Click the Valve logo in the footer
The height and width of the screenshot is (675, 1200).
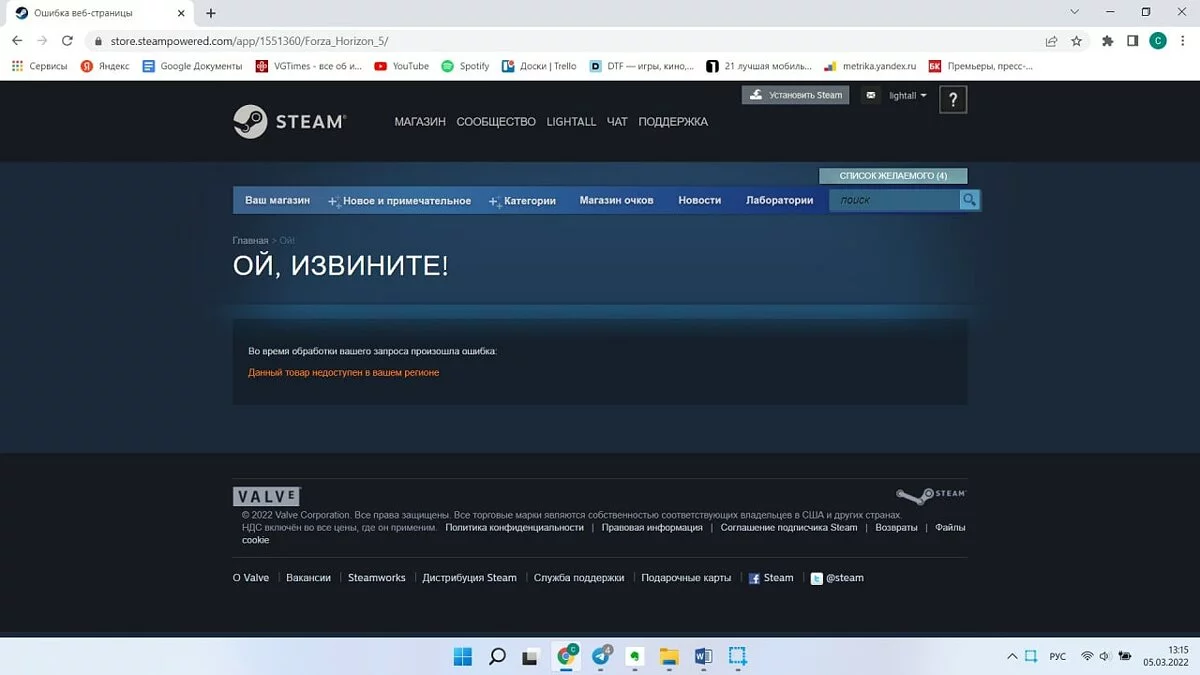[266, 496]
